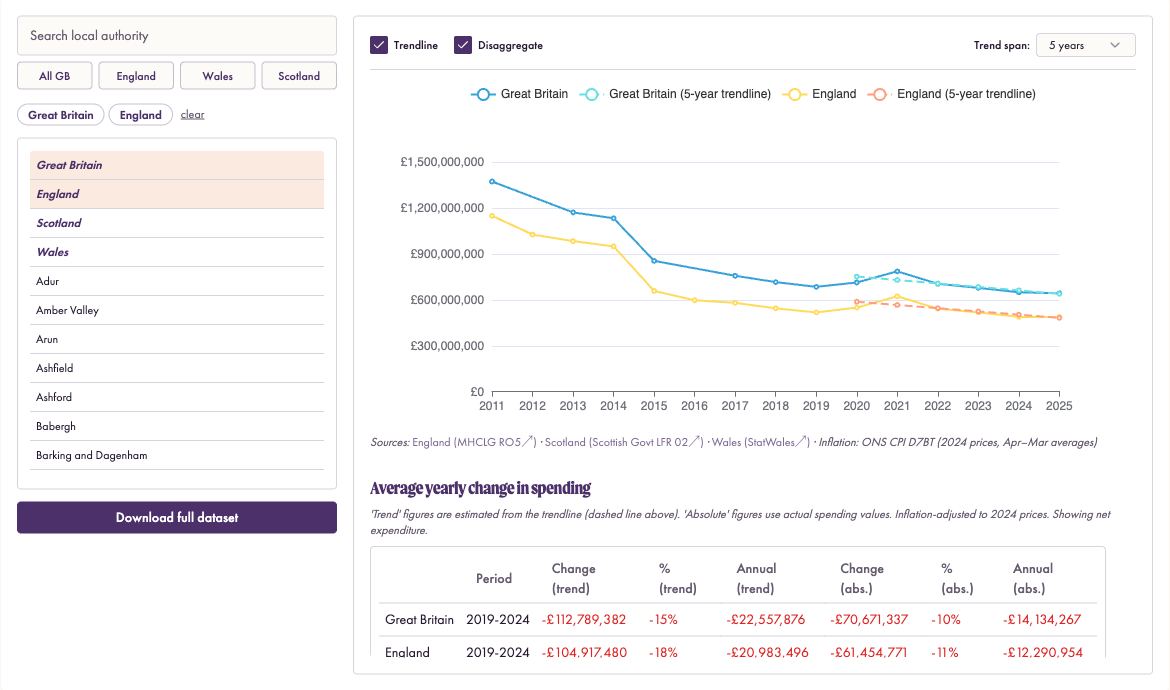Image resolution: width=1170 pixels, height=690 pixels.
Task: Click the clear link
Action: (x=193, y=114)
